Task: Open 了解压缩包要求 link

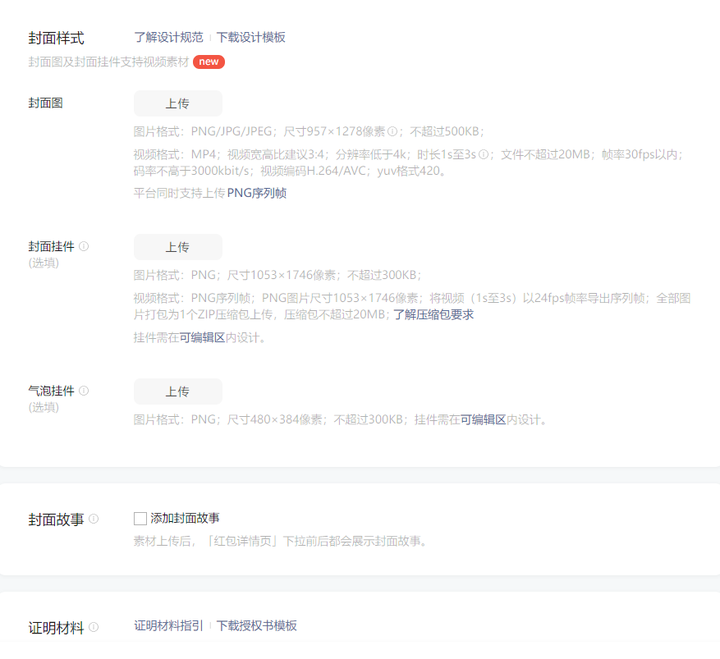Action: pyautogui.click(x=433, y=315)
